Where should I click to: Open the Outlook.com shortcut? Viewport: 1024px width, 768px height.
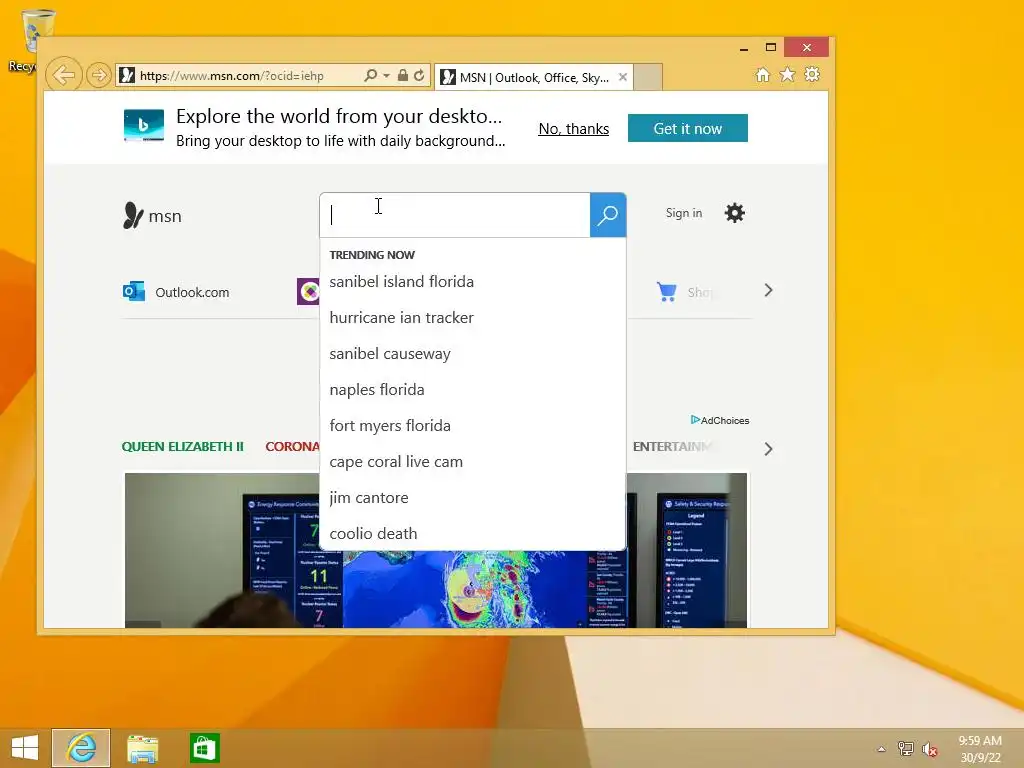click(x=176, y=292)
